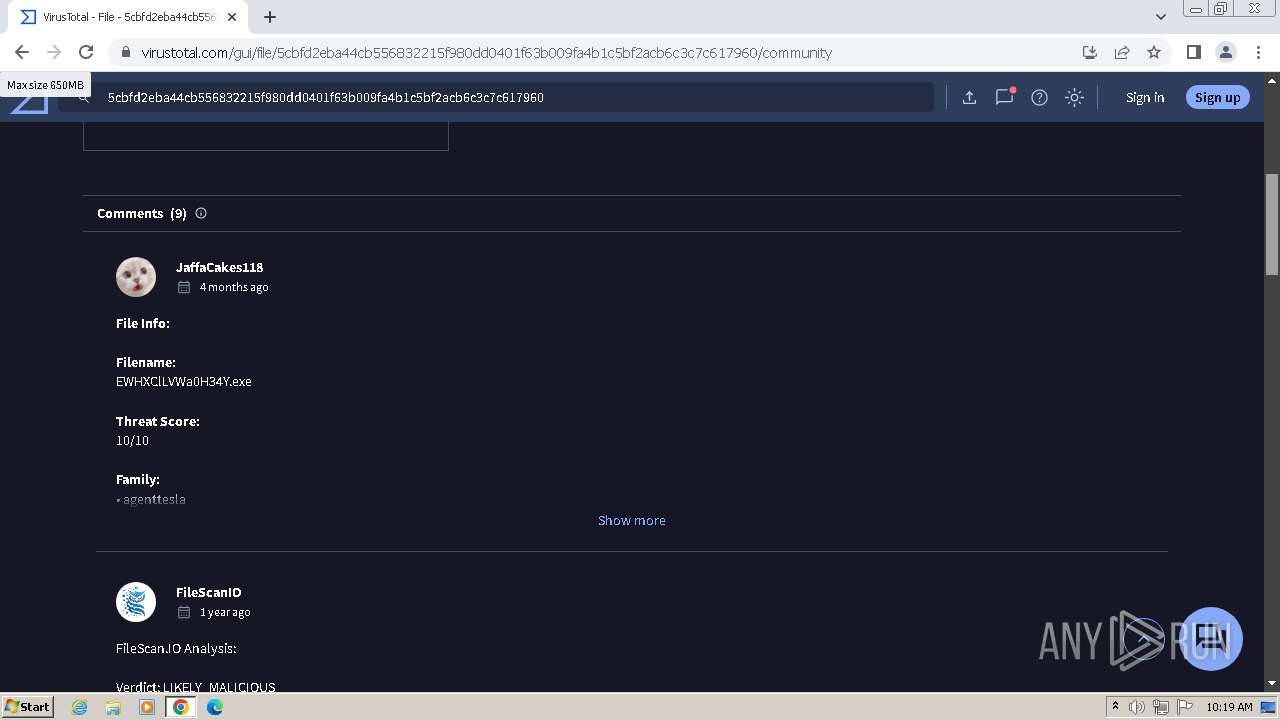Expand comment with Show more
This screenshot has width=1280, height=720.
coord(632,520)
